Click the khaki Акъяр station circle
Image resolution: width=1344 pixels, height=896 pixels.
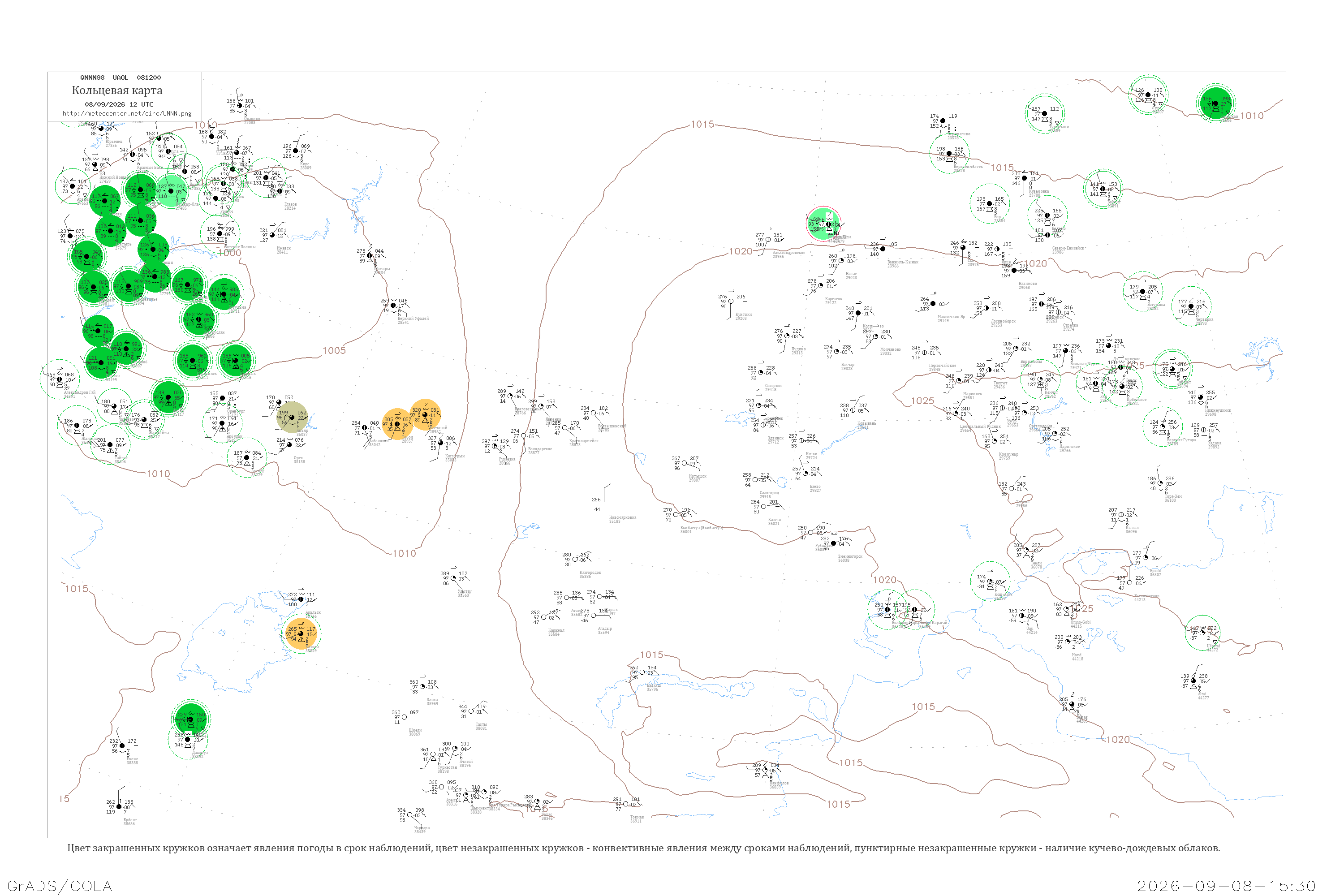pos(292,417)
